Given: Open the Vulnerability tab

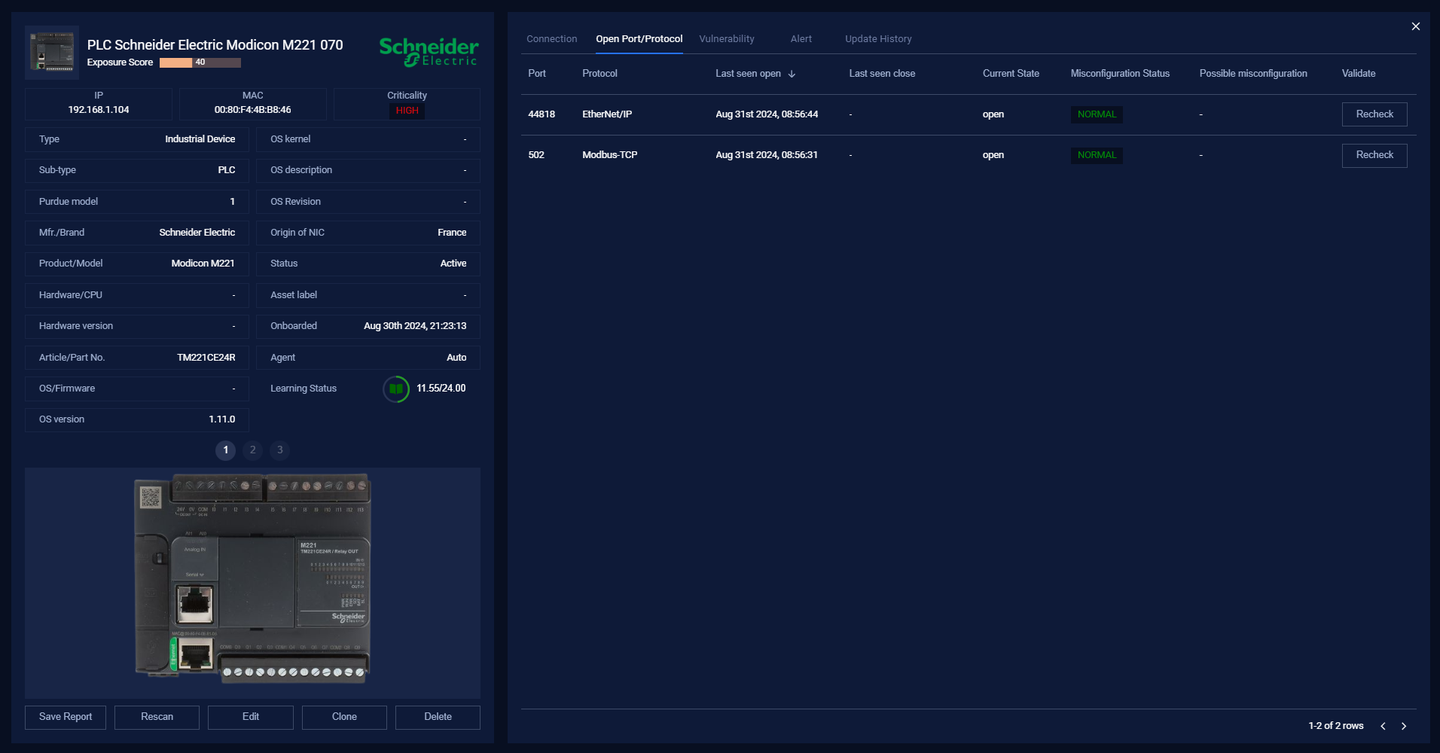Looking at the screenshot, I should tap(727, 39).
